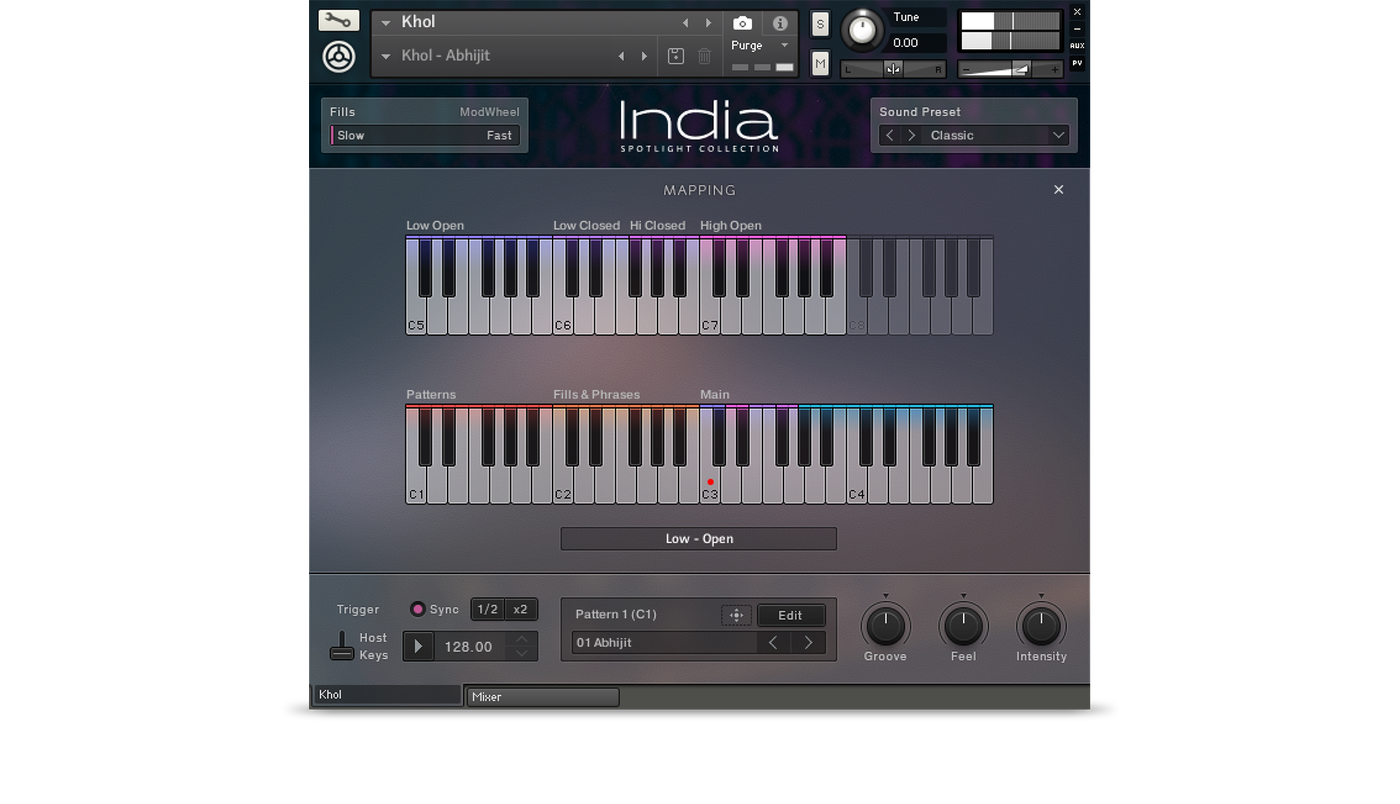The width and height of the screenshot is (1400, 804).
Task: Click the Tune knob
Action: [862, 30]
